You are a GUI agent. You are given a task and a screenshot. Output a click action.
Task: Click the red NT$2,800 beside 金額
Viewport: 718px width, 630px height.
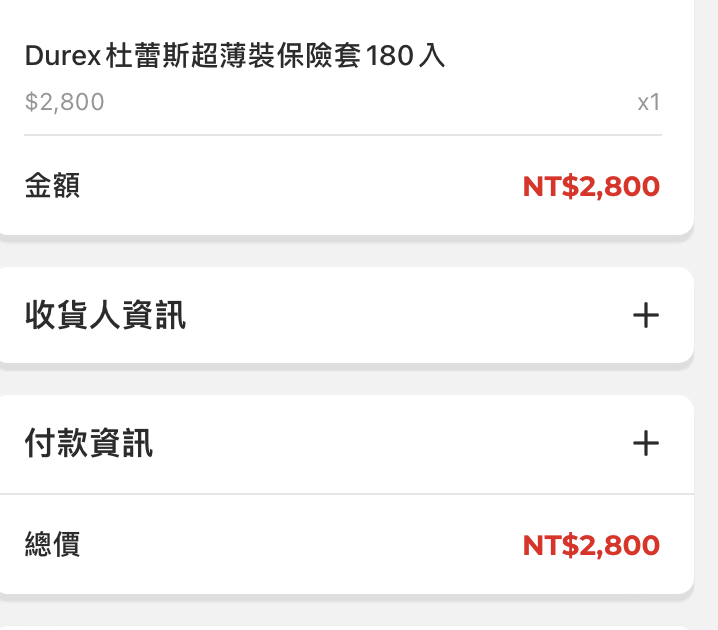[590, 187]
